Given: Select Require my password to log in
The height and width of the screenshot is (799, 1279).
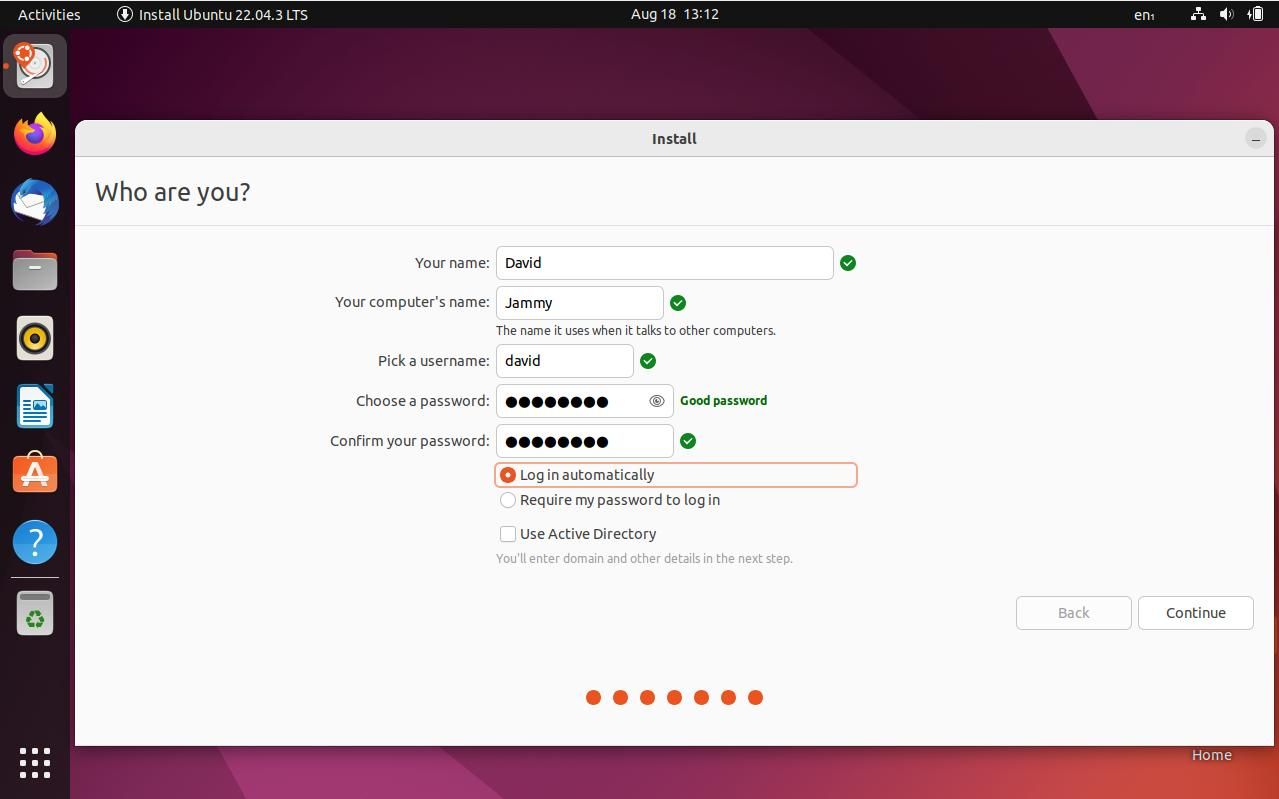Looking at the screenshot, I should (508, 500).
